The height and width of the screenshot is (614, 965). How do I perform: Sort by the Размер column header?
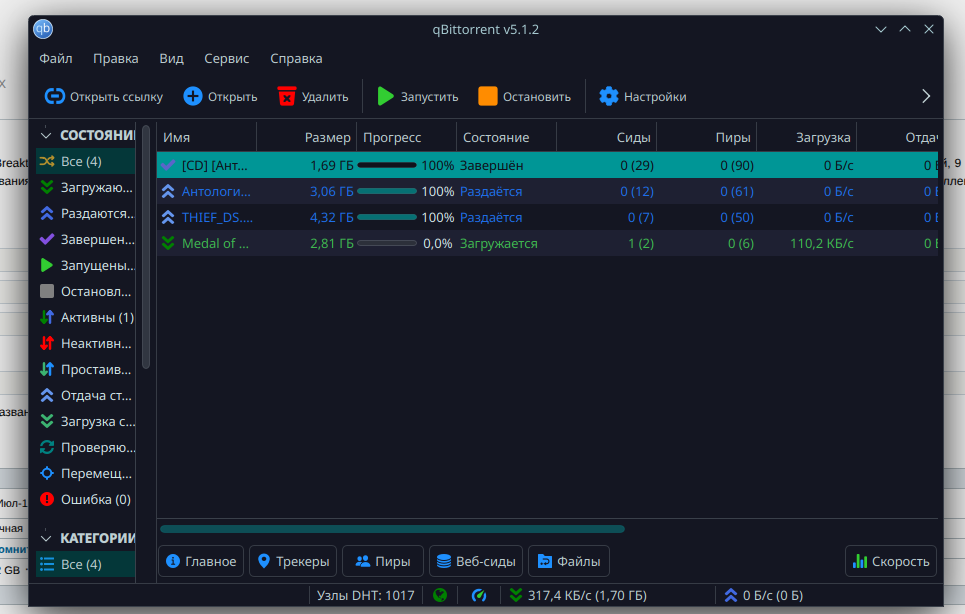(306, 137)
